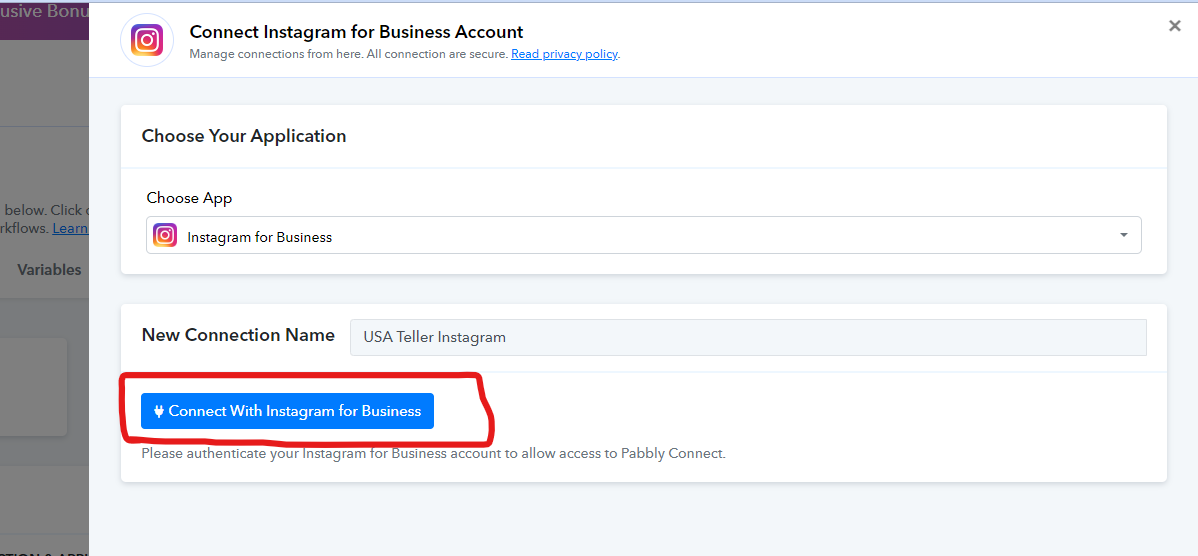
Task: Click the plug icon on Connect button
Action: point(159,411)
